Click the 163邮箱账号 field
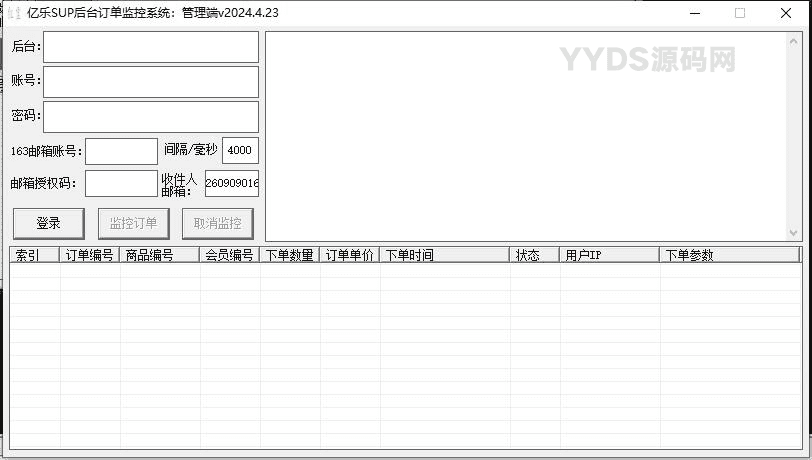The height and width of the screenshot is (460, 812). click(x=121, y=151)
